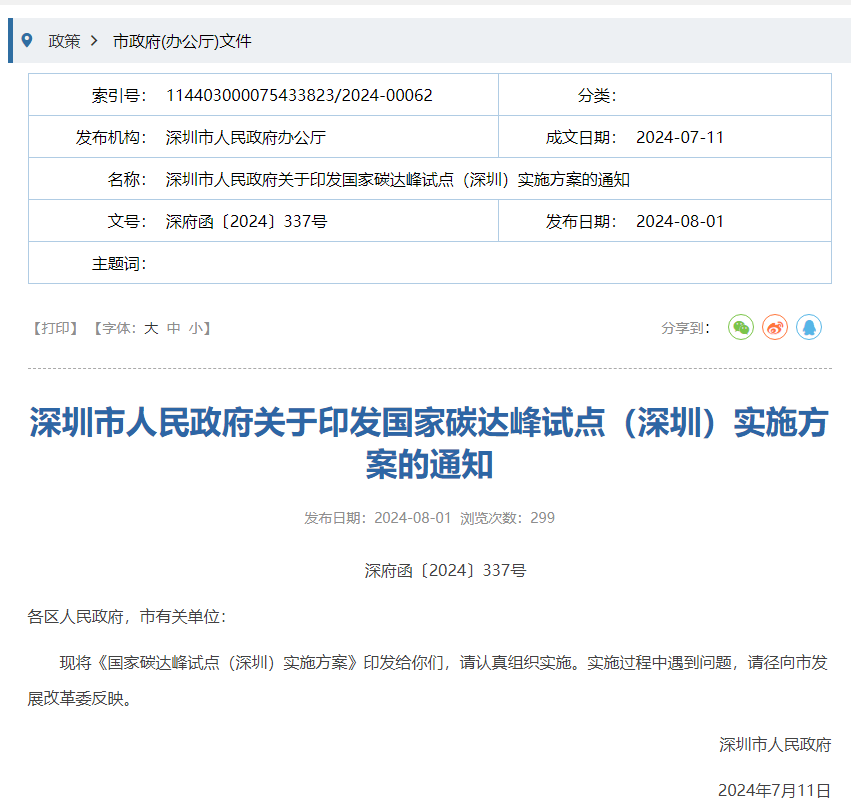Select the 成文日期 value 2024-07-11
The height and width of the screenshot is (810, 851).
(x=679, y=137)
